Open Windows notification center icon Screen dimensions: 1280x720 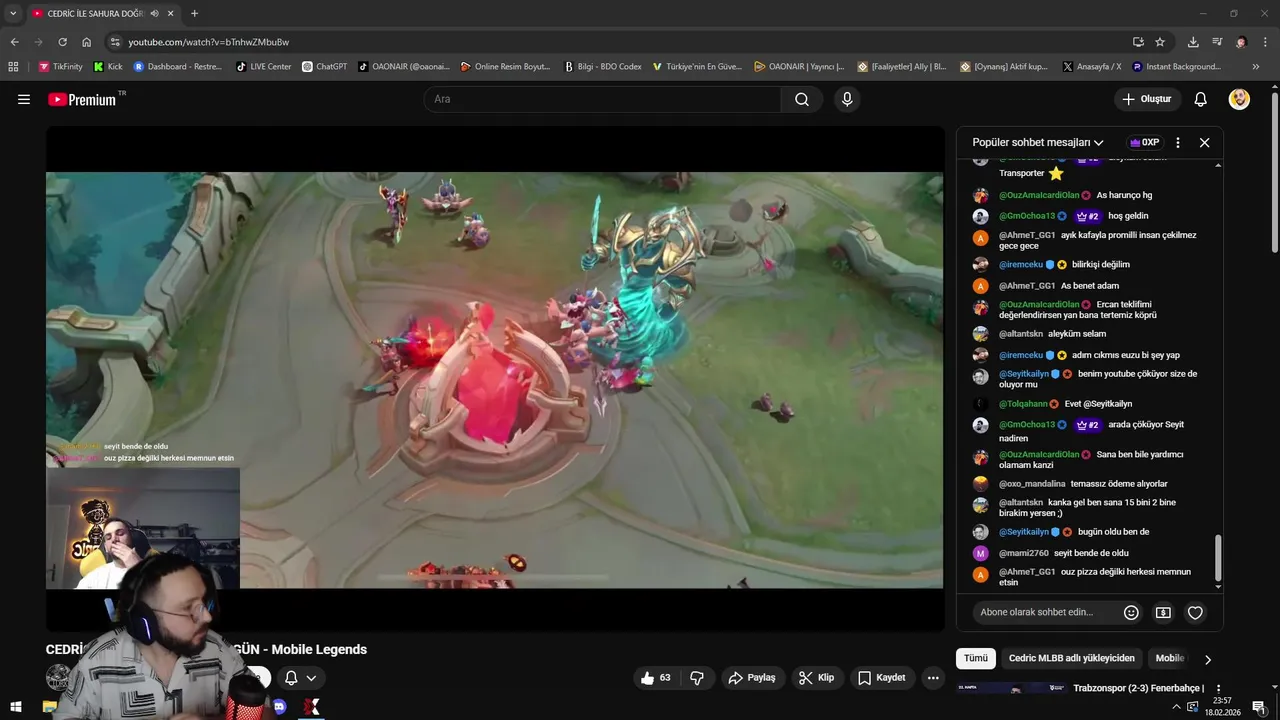pos(1259,707)
